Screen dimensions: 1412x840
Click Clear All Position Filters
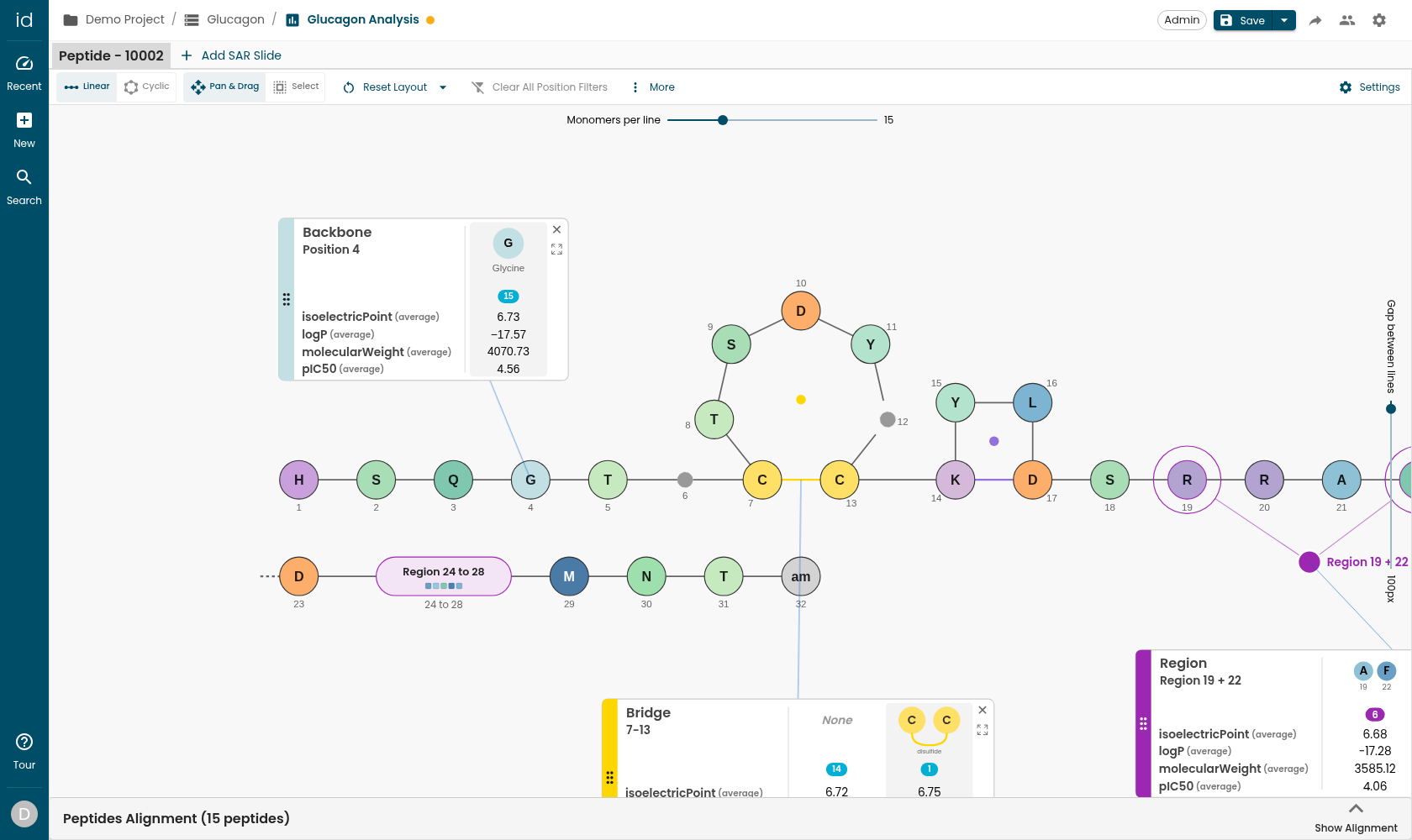click(x=540, y=87)
